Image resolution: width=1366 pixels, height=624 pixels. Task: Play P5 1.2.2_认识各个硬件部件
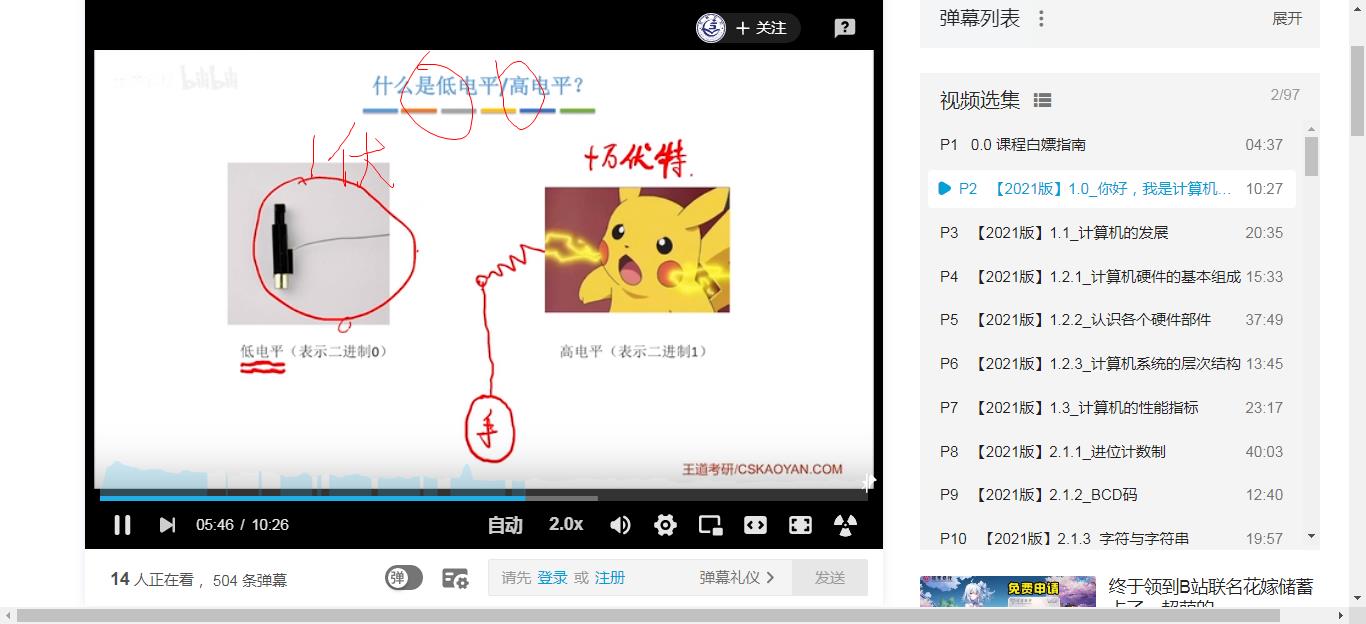[1111, 320]
